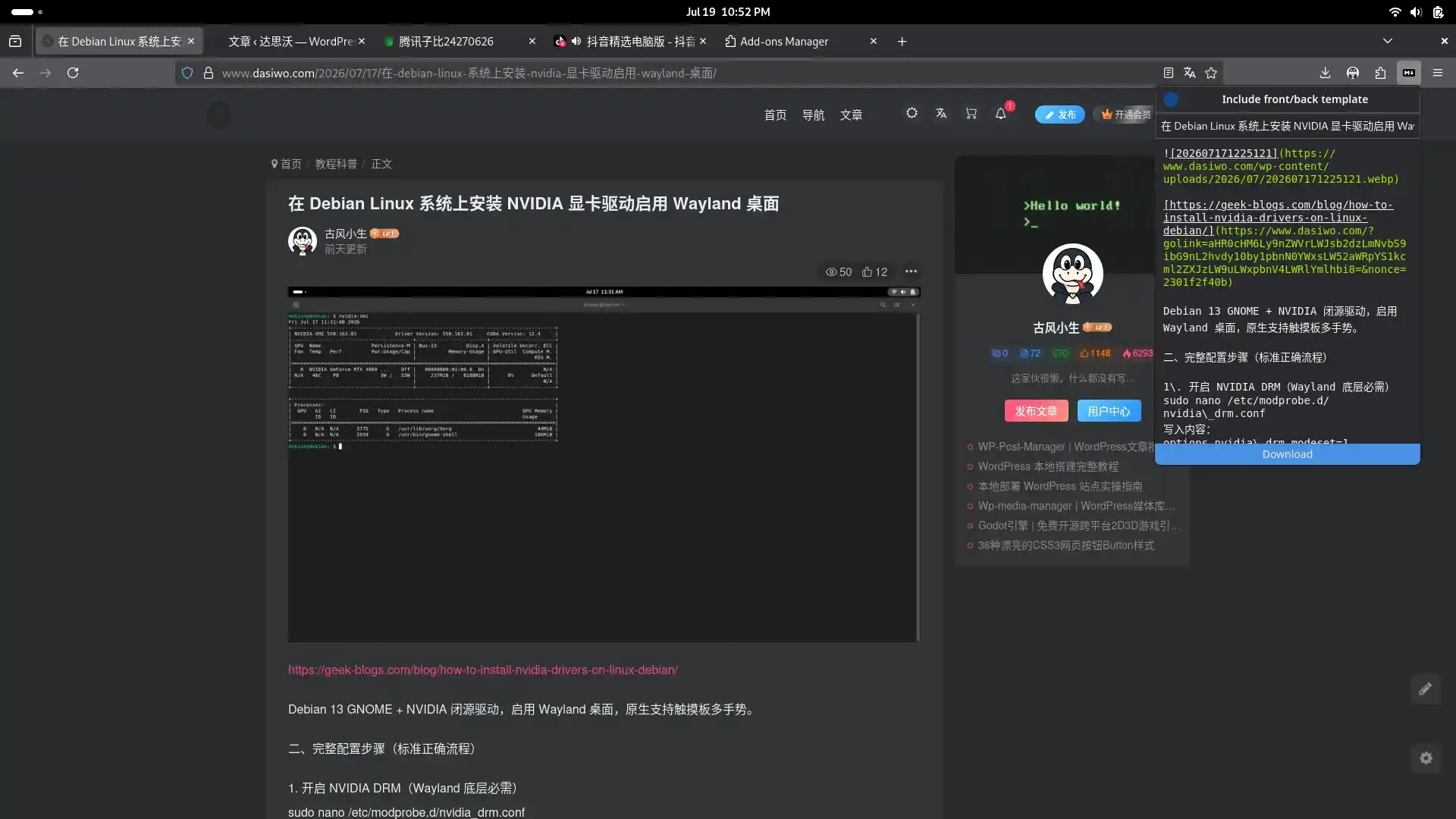Show site security lock info
The height and width of the screenshot is (819, 1456).
208,73
